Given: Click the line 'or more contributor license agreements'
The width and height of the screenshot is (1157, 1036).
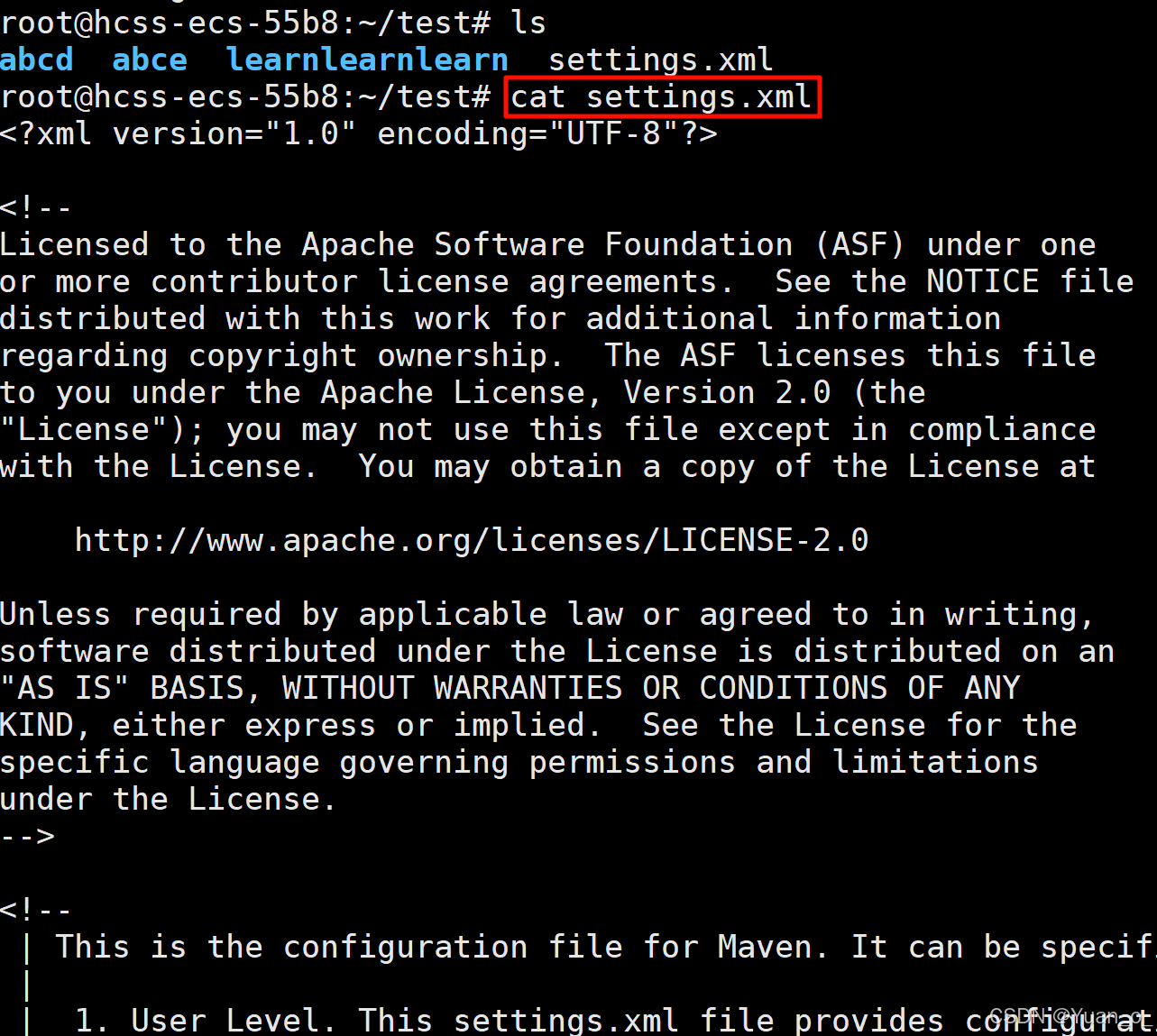Looking at the screenshot, I should (x=567, y=281).
